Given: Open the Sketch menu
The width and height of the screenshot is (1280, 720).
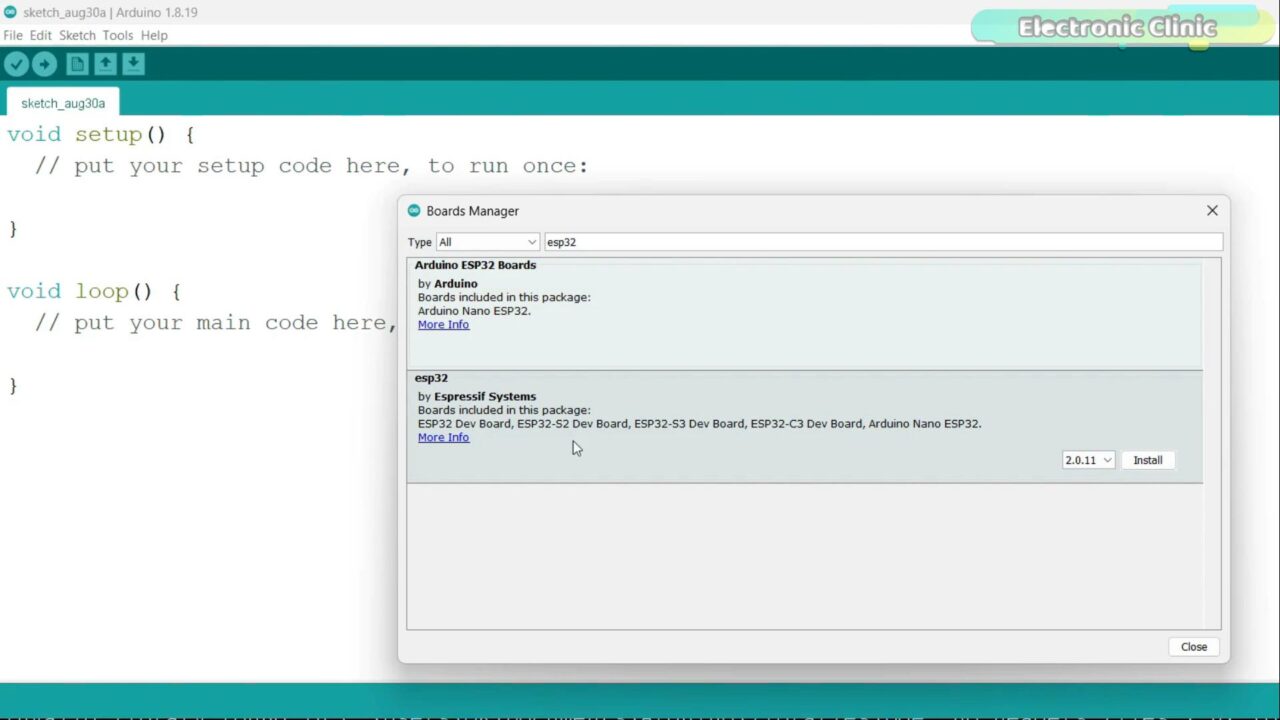Looking at the screenshot, I should tap(77, 35).
